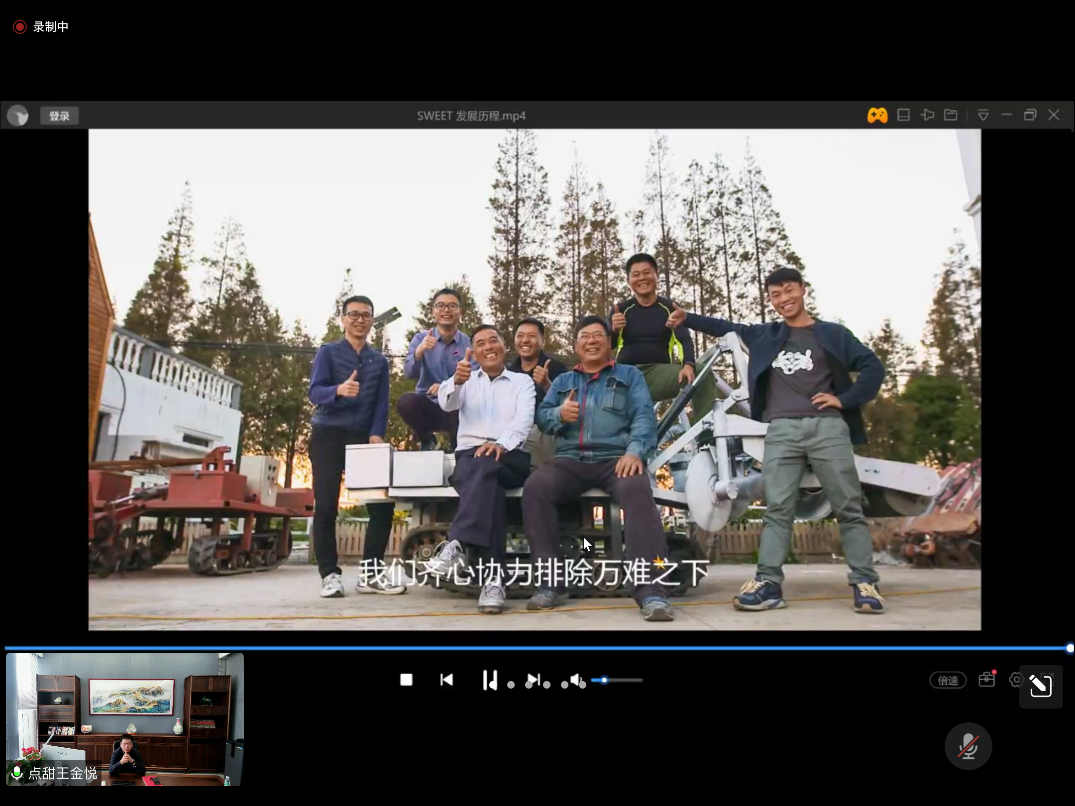Skip to the previous video
This screenshot has height=806, width=1075.
[x=447, y=680]
